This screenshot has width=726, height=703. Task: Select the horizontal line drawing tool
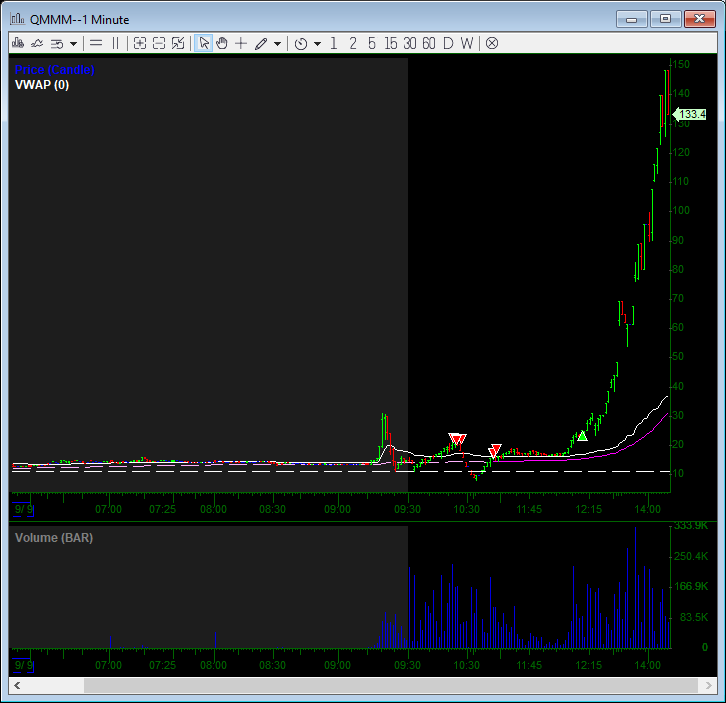pyautogui.click(x=96, y=44)
